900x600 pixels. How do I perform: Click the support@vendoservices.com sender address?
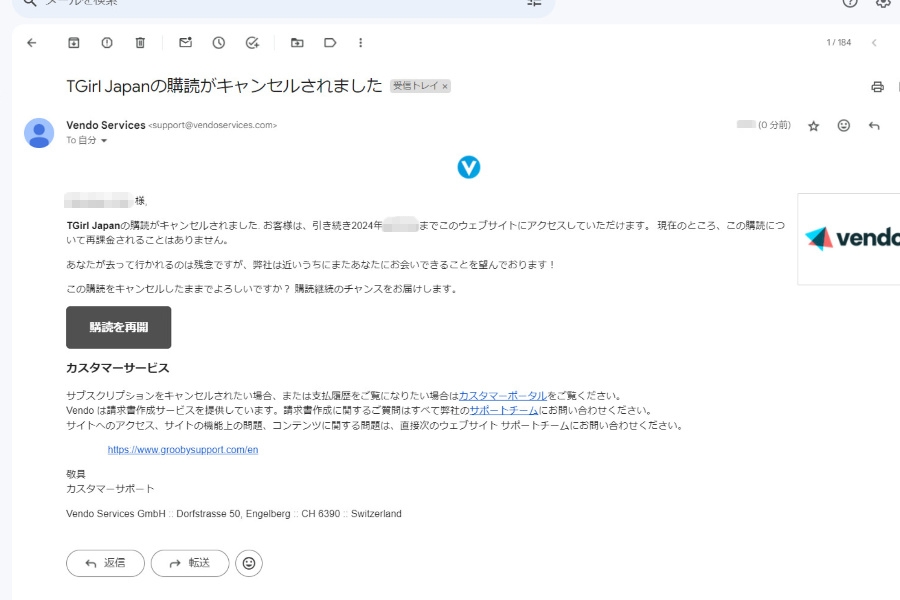click(212, 125)
